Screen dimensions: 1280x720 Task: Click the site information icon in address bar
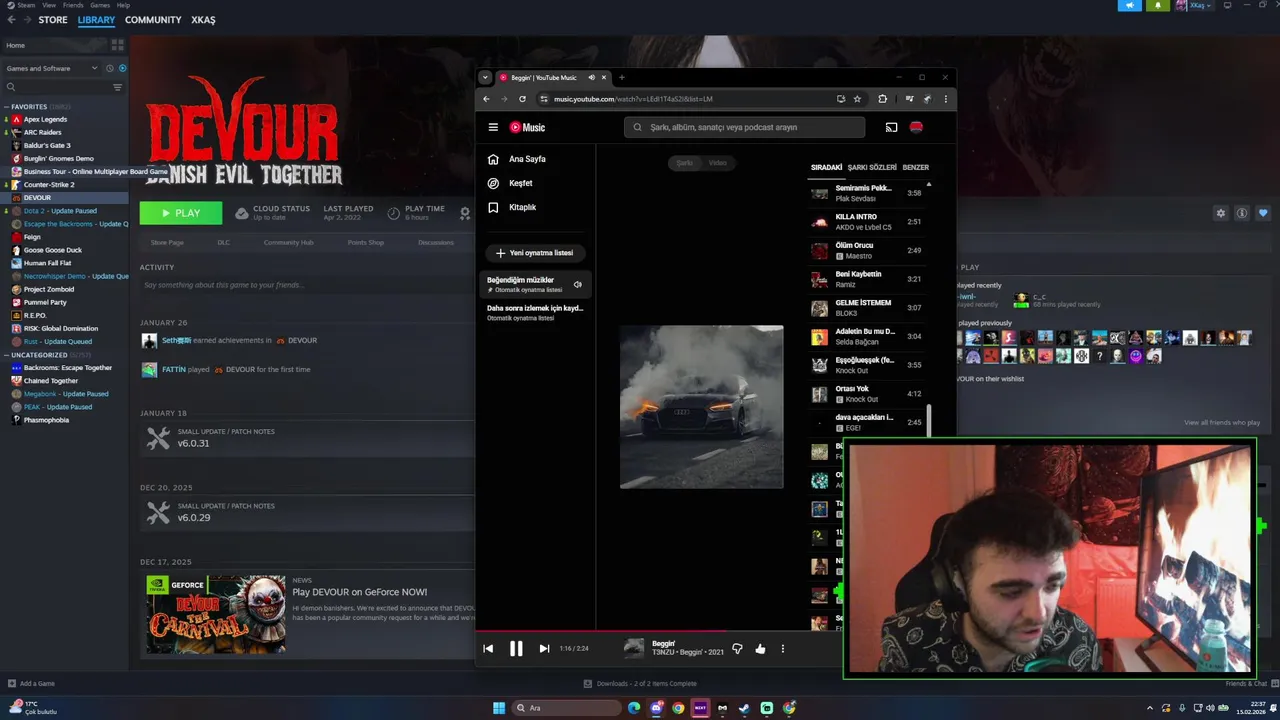pos(544,99)
